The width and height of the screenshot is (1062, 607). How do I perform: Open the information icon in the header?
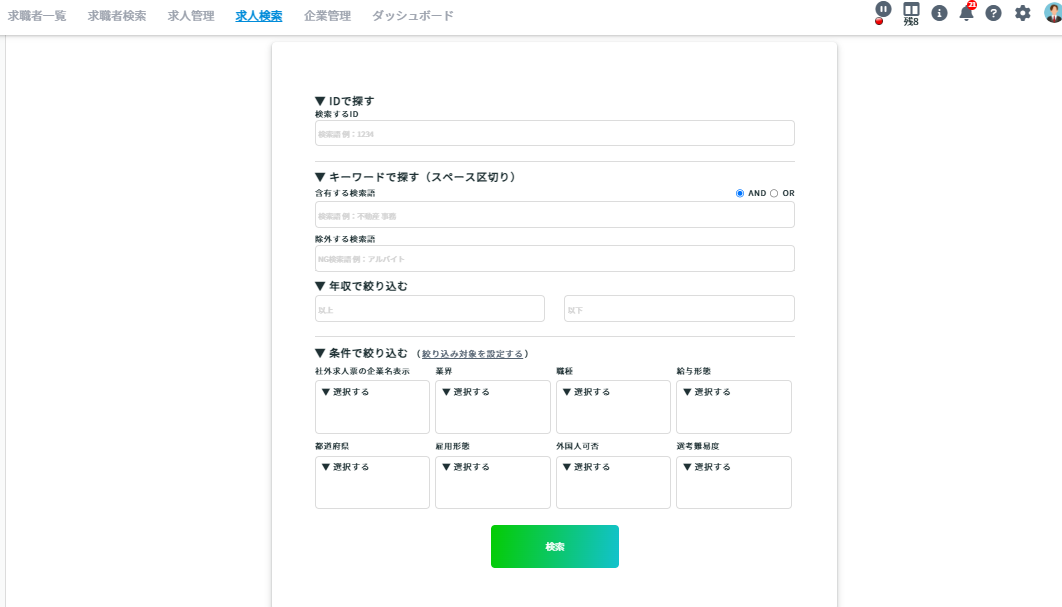point(939,13)
